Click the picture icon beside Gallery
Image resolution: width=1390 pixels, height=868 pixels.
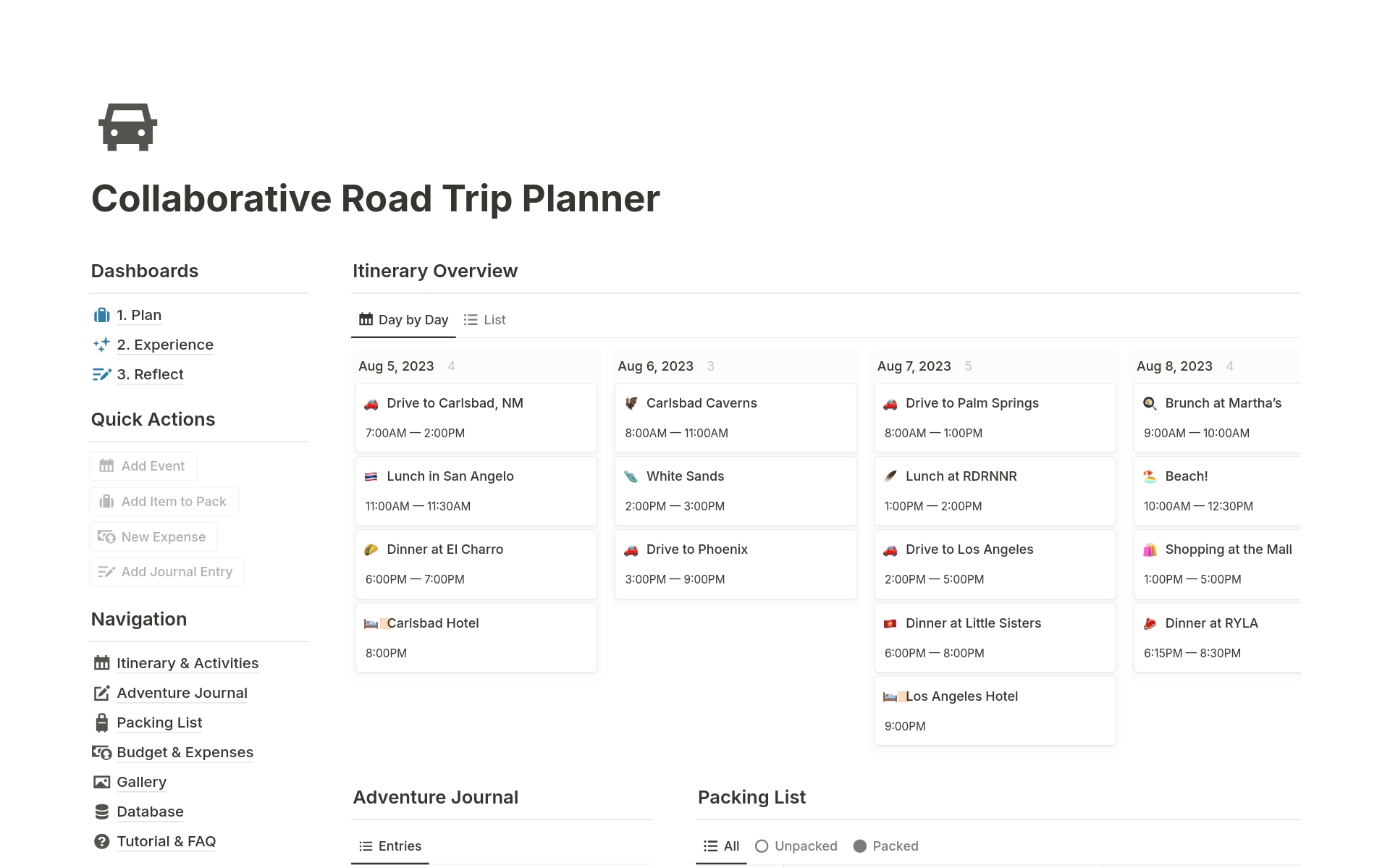coord(101,782)
